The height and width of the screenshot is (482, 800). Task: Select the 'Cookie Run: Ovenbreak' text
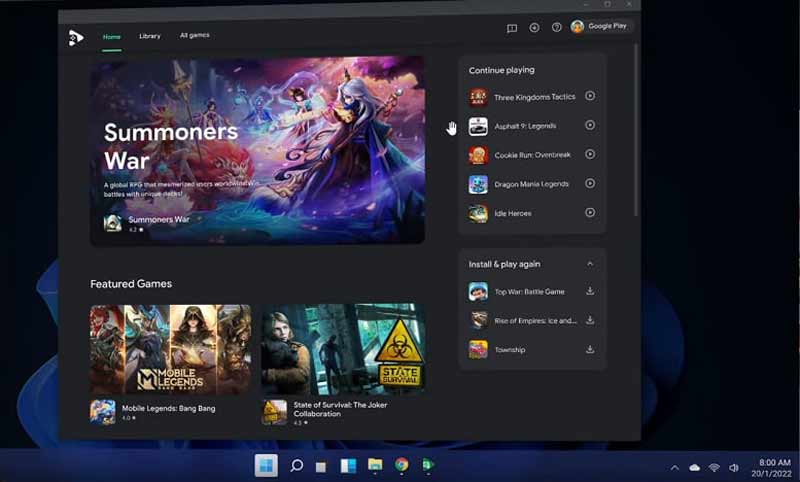[x=532, y=155]
